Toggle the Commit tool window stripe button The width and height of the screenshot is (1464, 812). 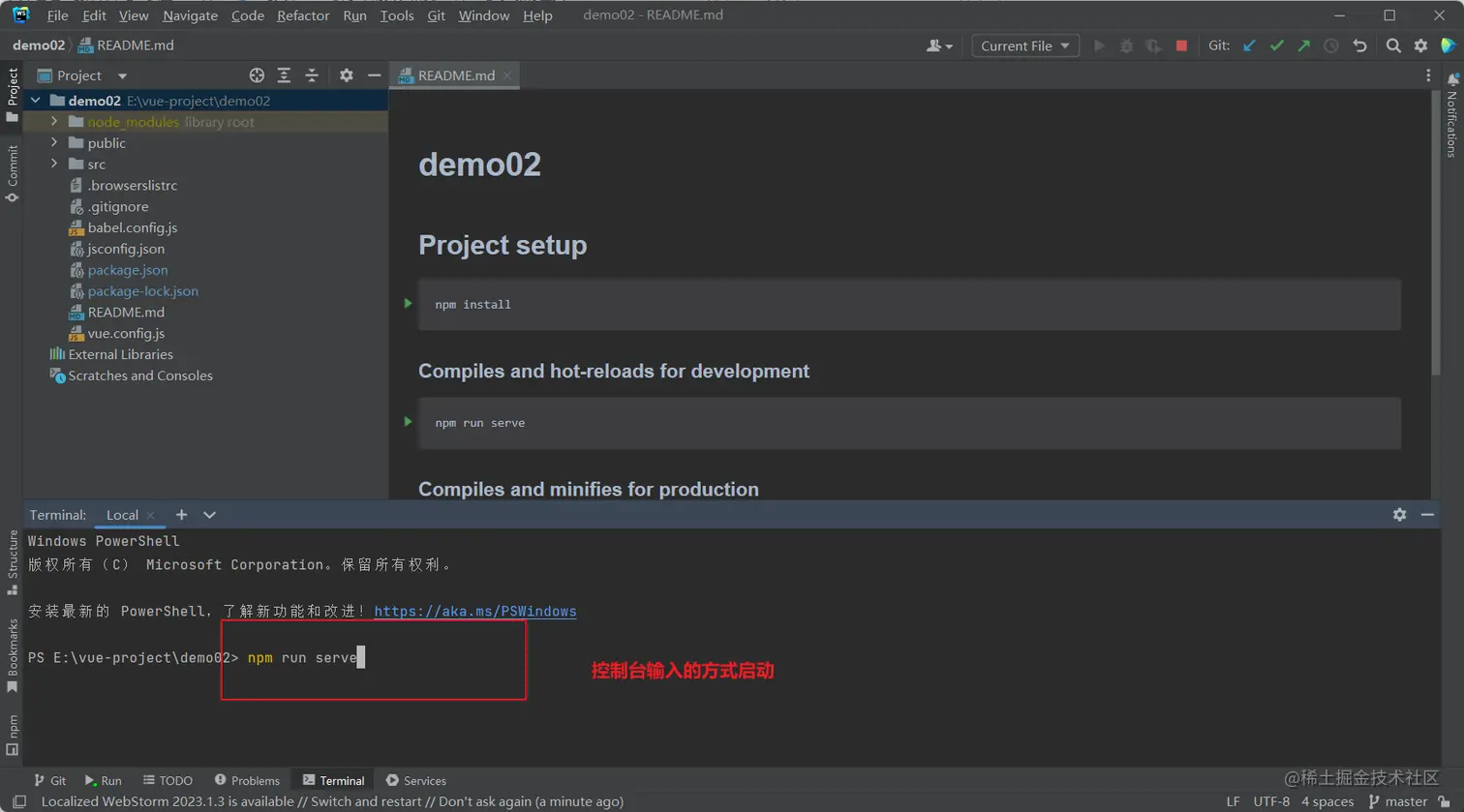[12, 173]
